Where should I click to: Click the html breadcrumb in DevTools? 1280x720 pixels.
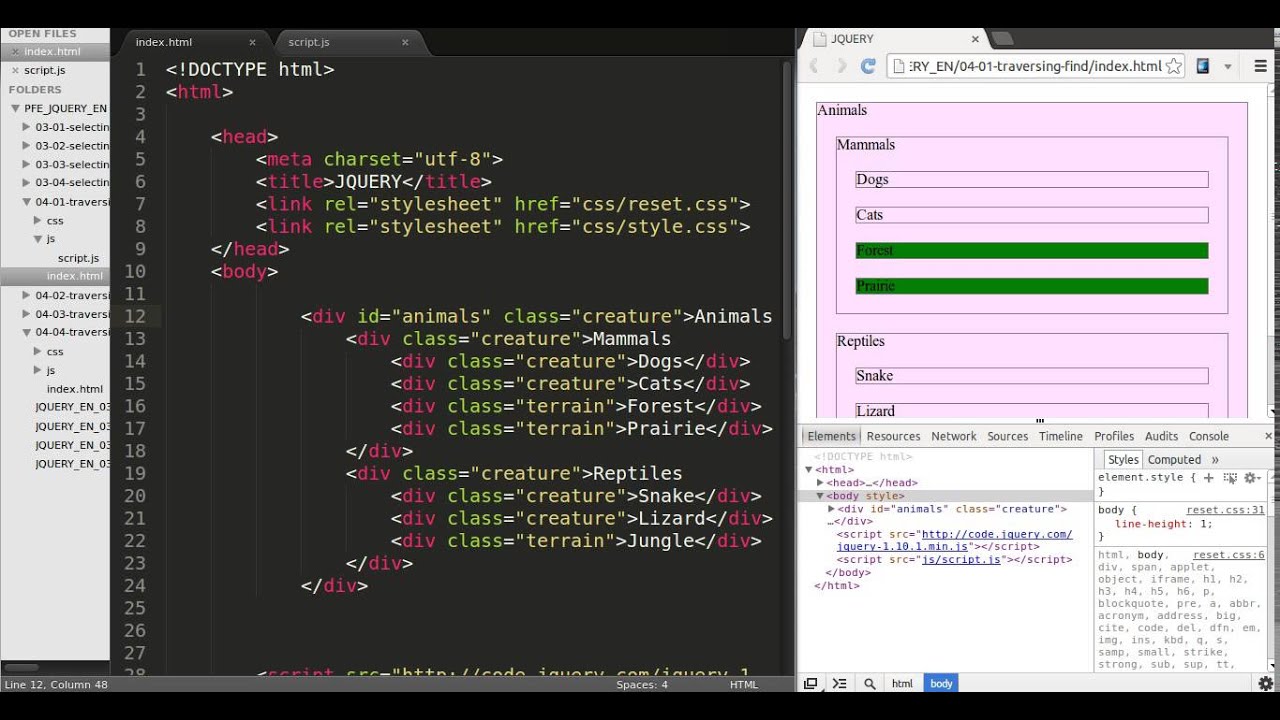coord(902,684)
